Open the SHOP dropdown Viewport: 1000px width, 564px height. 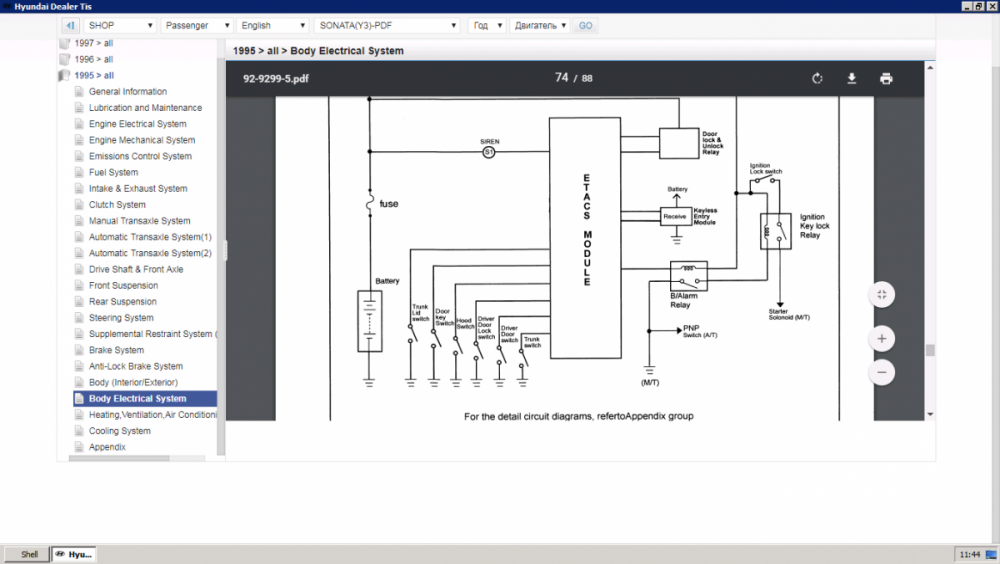(118, 25)
